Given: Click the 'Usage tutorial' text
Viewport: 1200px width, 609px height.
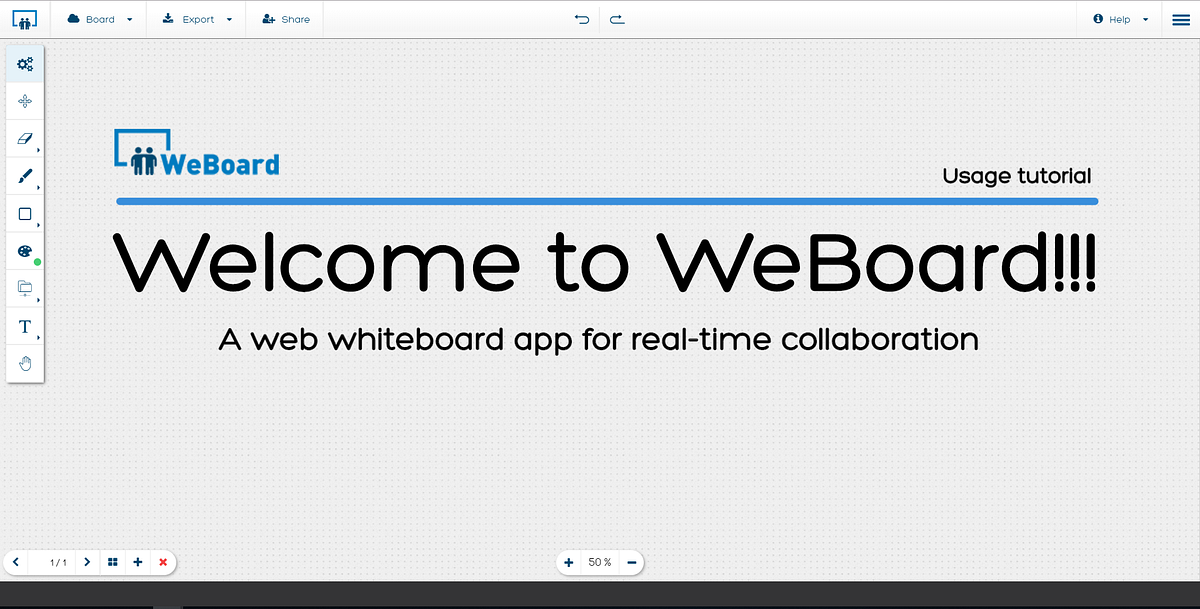Looking at the screenshot, I should (x=1016, y=176).
